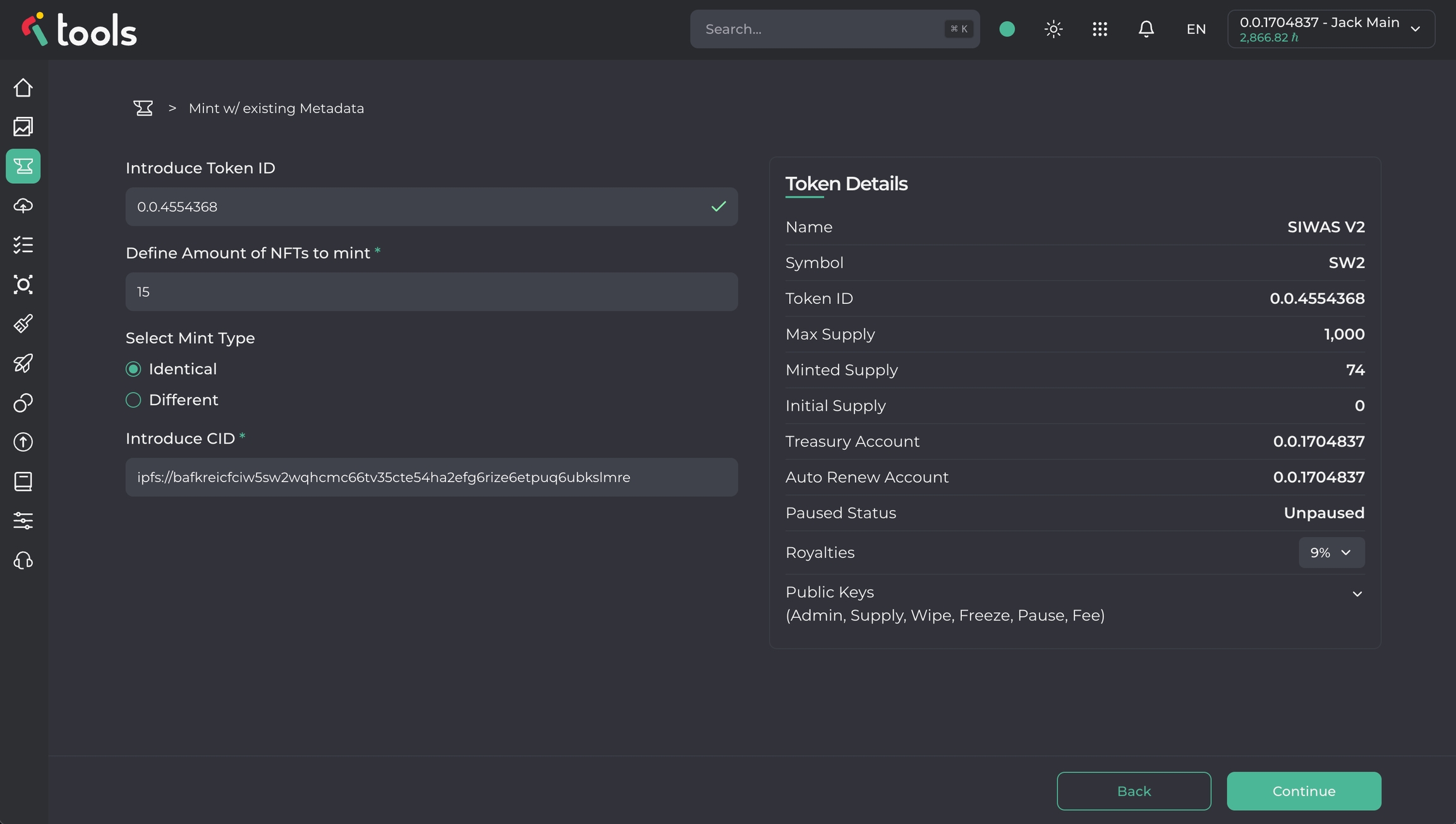Click the mint anvil breadcrumb icon
1456x824 pixels.
[143, 108]
